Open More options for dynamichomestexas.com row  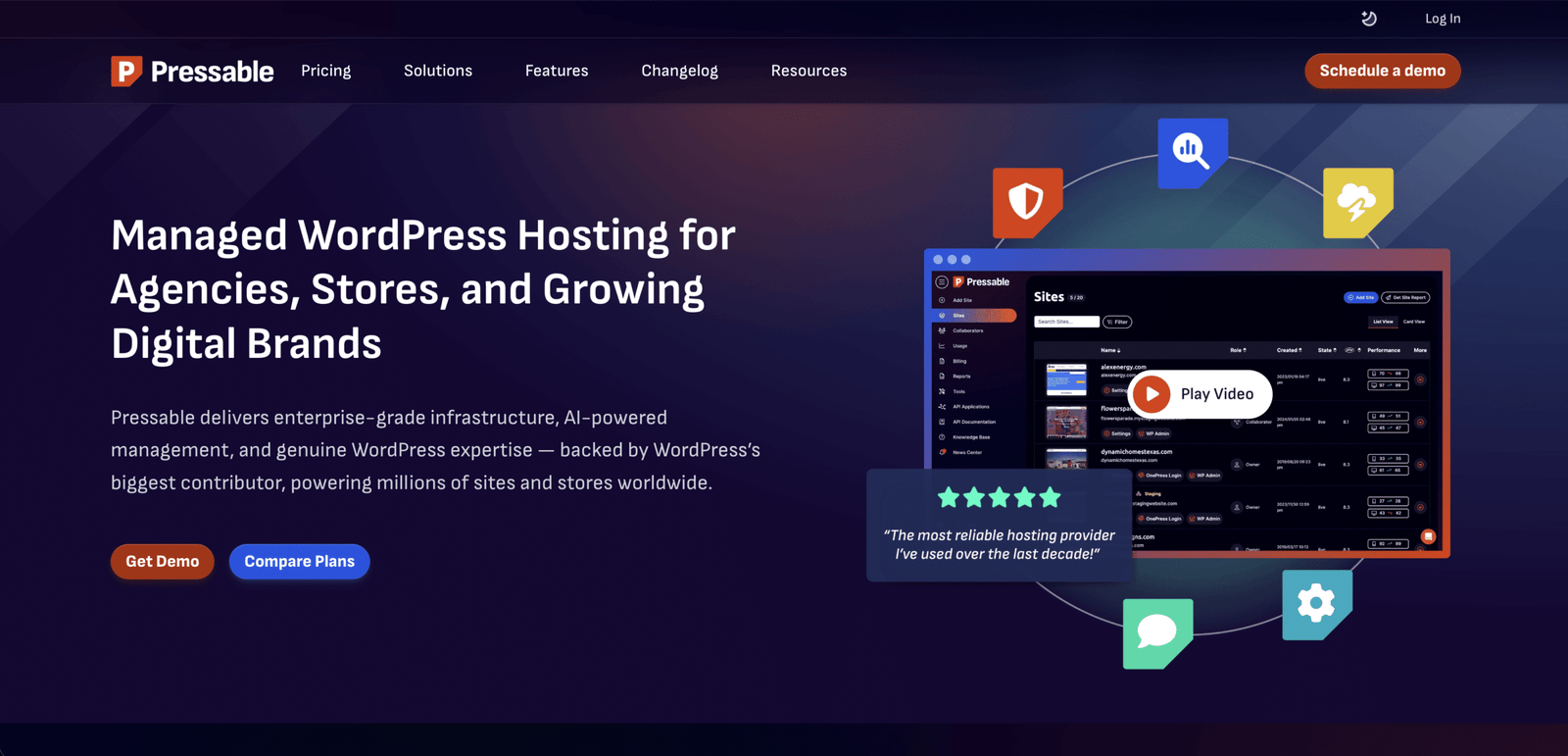[x=1420, y=465]
